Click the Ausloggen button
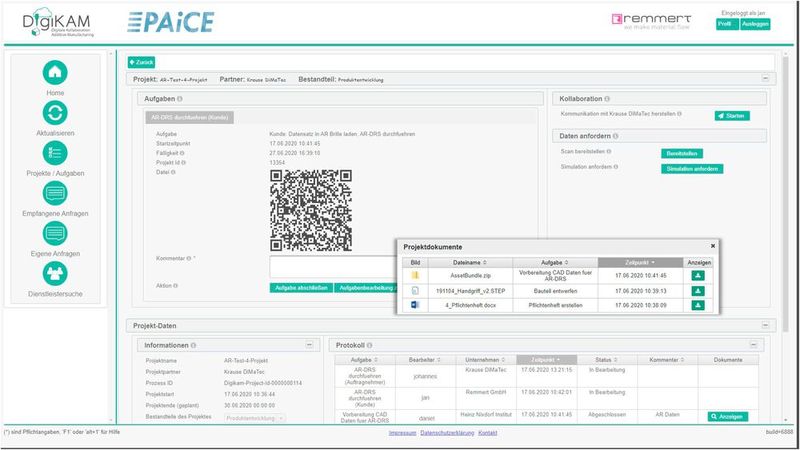 (755, 24)
